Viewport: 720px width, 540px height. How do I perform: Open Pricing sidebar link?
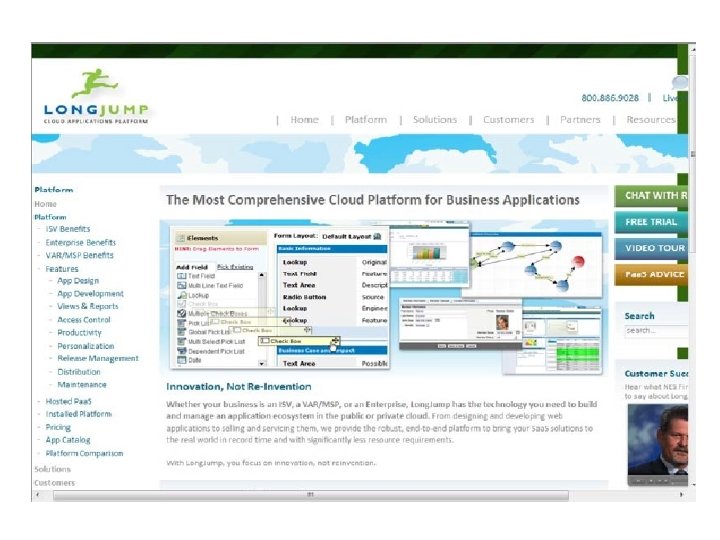[58, 427]
